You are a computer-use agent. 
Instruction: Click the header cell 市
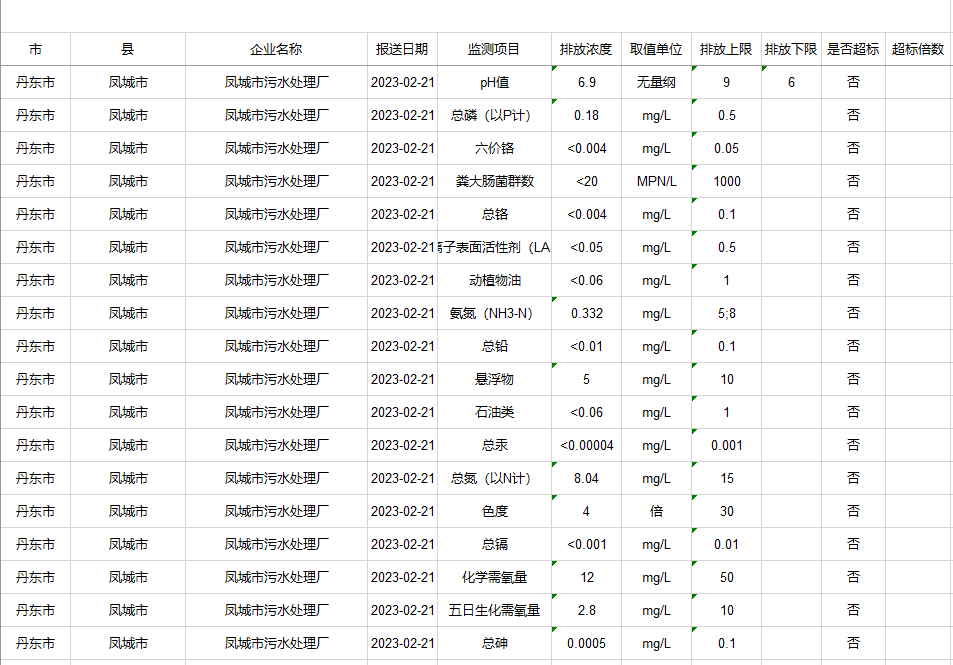[35, 49]
